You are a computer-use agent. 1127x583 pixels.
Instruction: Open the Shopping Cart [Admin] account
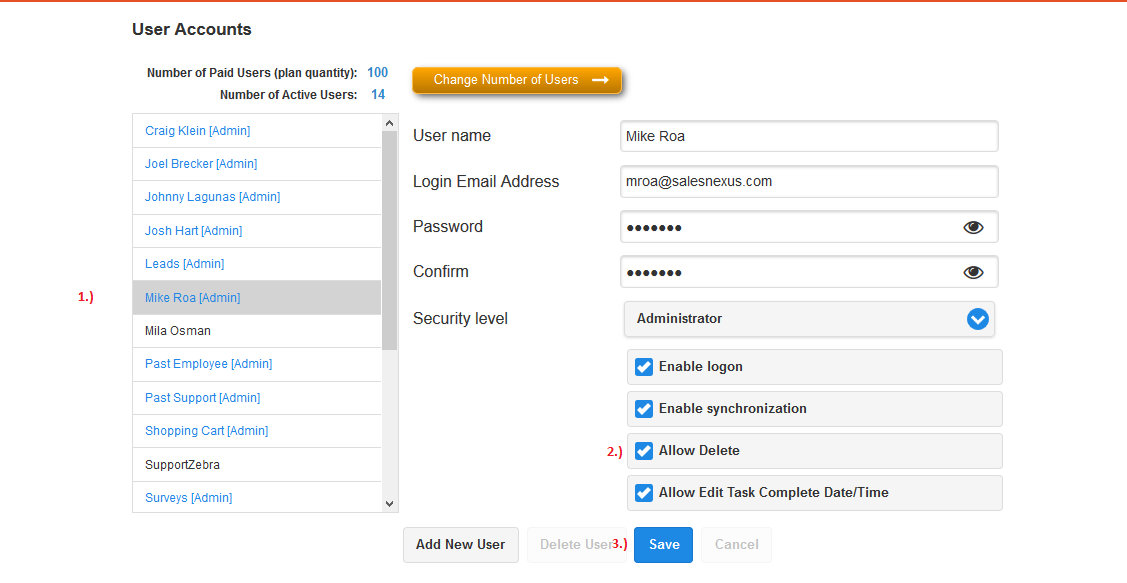click(x=206, y=431)
